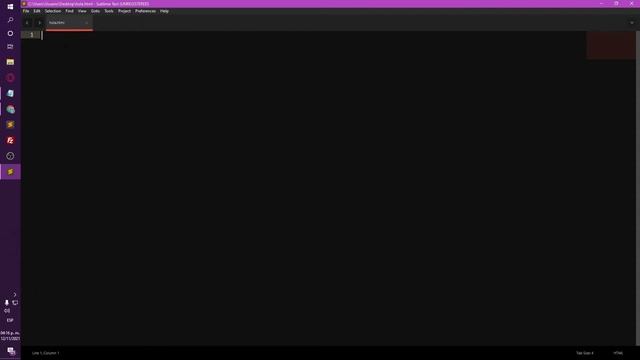Open the Find menu

[69, 11]
